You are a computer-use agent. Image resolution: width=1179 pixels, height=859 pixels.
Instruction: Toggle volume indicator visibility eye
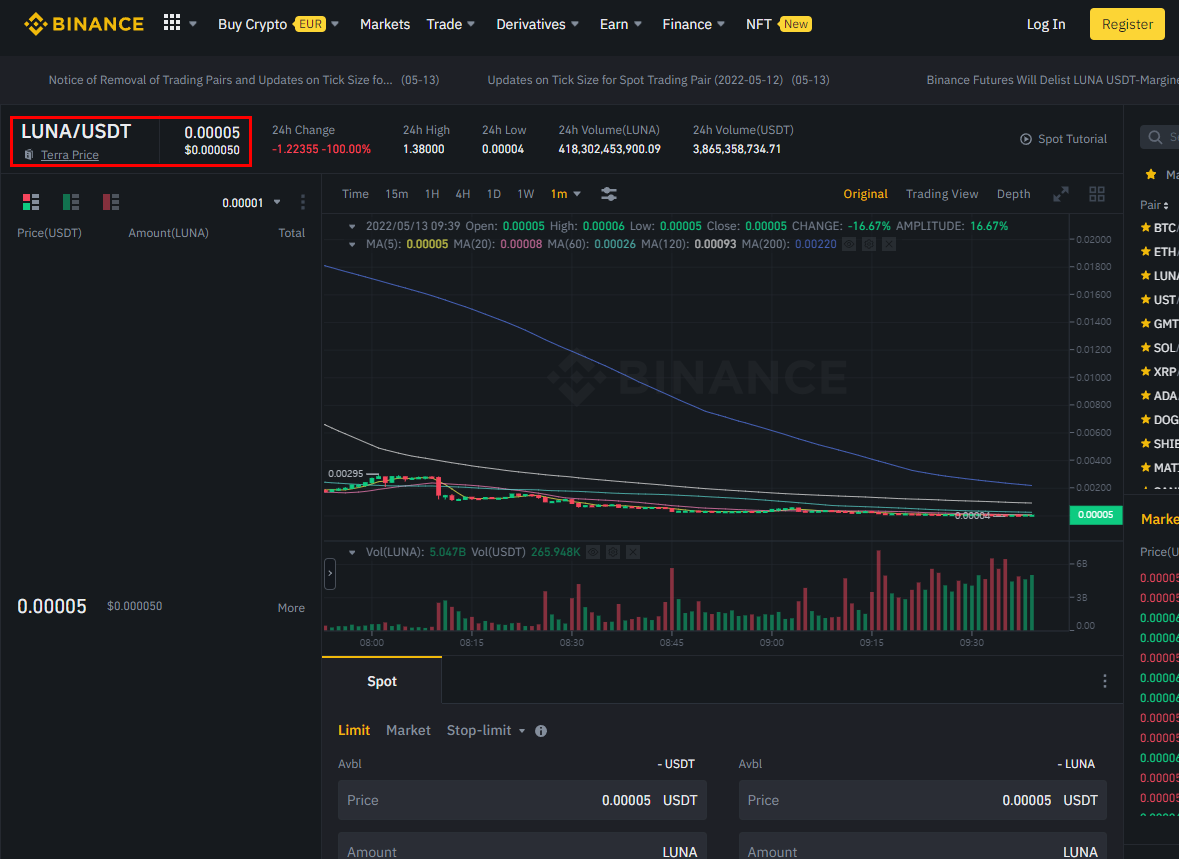point(593,552)
